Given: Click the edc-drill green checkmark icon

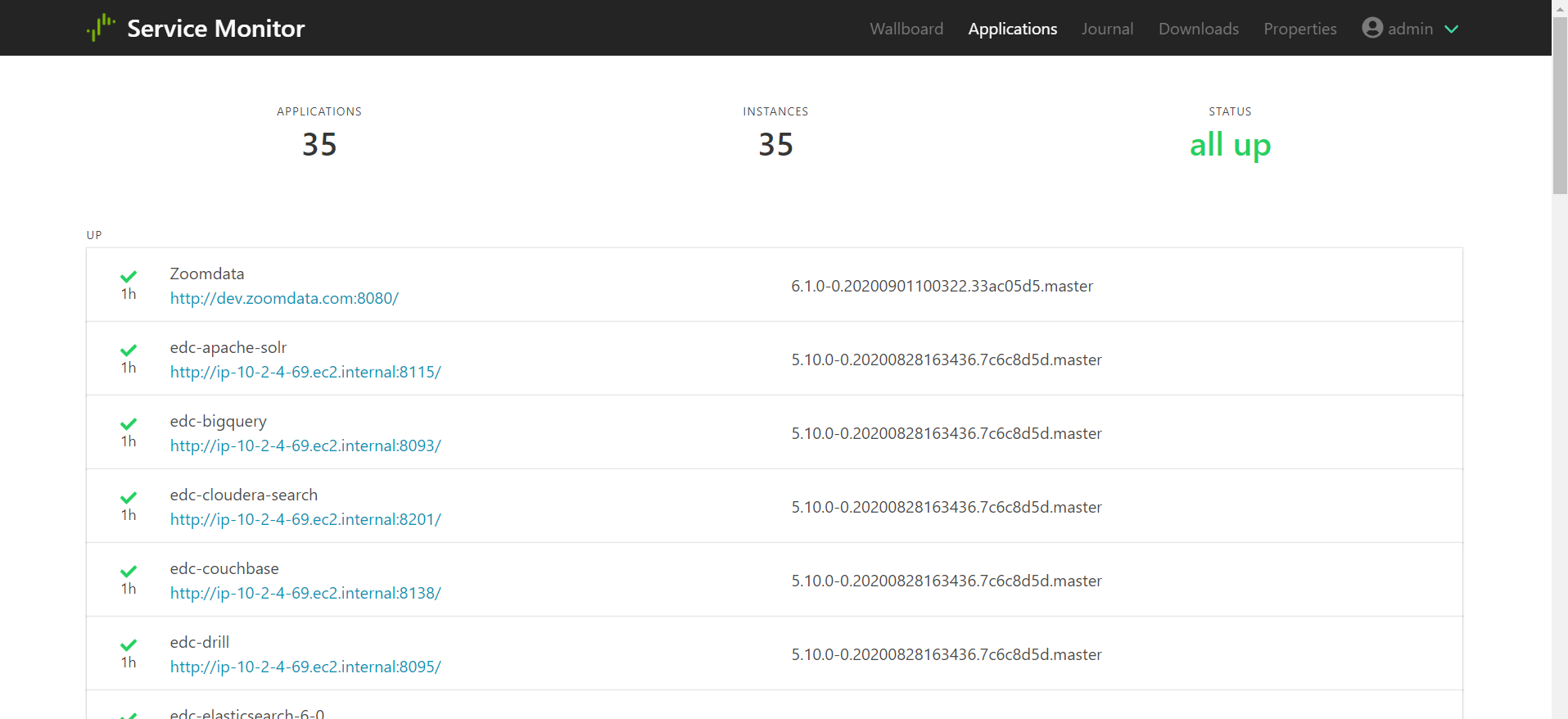Looking at the screenshot, I should click(x=129, y=645).
